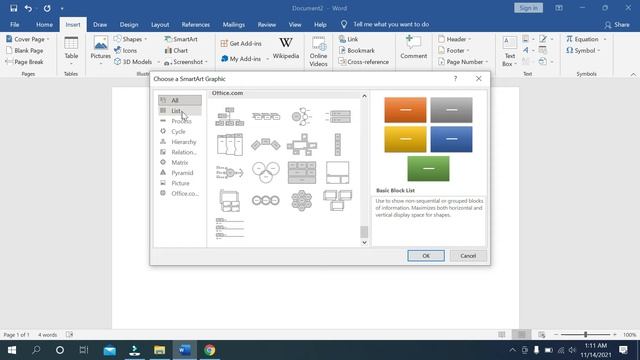Click the Share button

pyautogui.click(x=617, y=24)
